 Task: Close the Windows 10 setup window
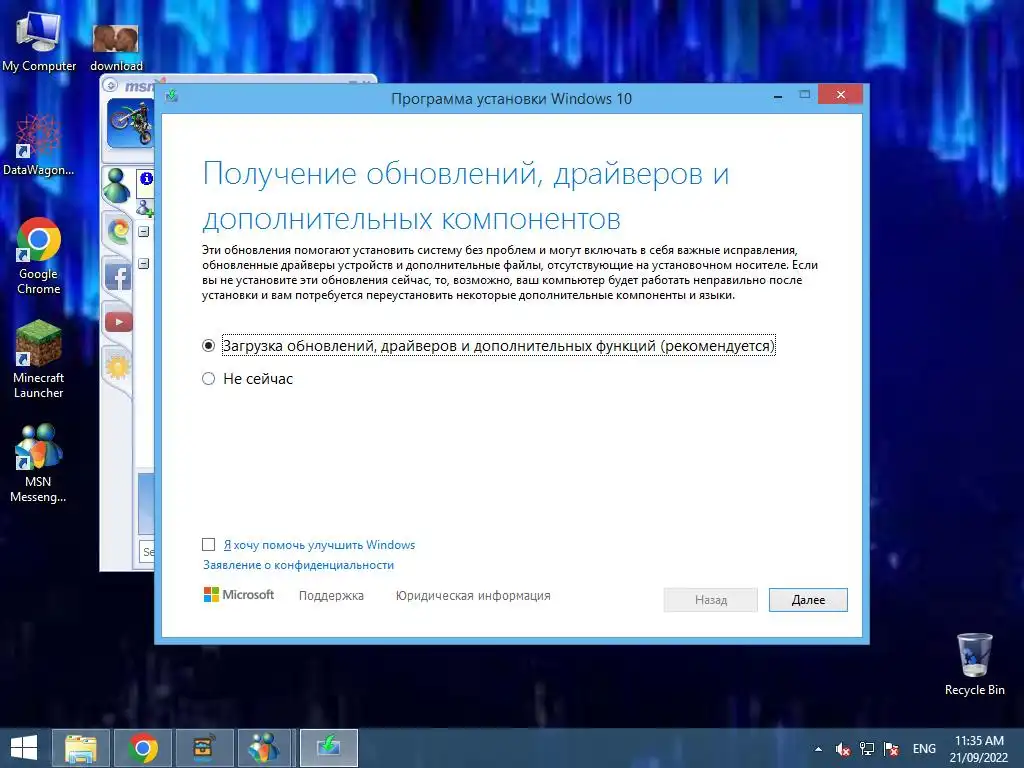click(x=840, y=95)
